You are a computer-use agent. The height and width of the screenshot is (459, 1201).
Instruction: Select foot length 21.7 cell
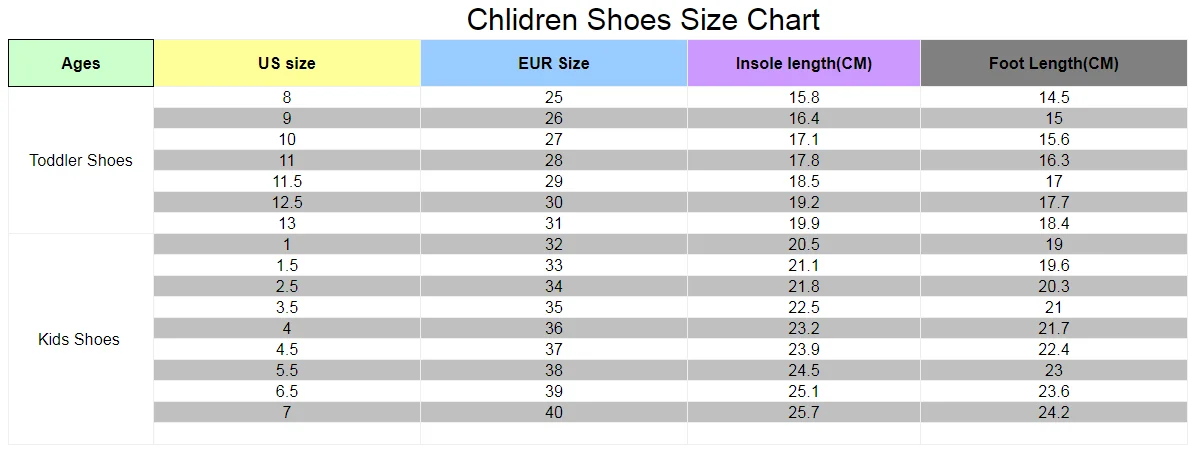1054,329
